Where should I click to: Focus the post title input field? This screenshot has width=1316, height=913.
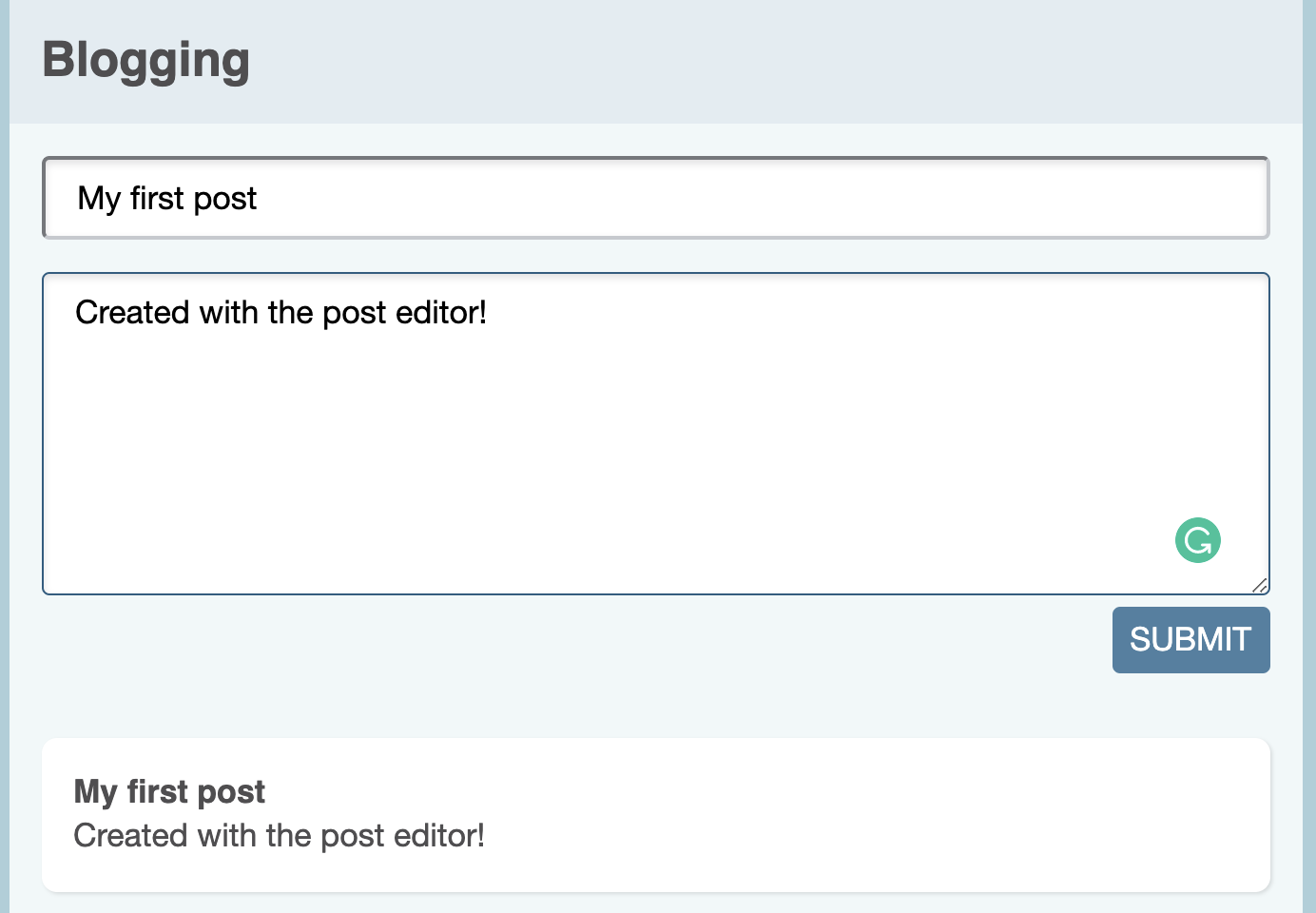coord(656,198)
